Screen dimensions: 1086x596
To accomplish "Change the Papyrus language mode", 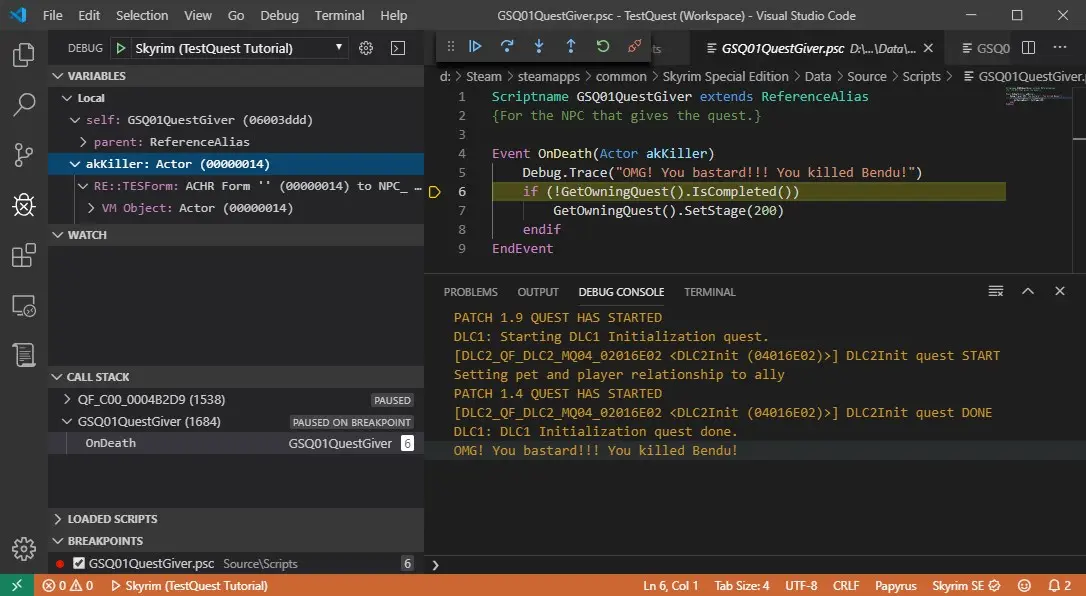I will [896, 586].
